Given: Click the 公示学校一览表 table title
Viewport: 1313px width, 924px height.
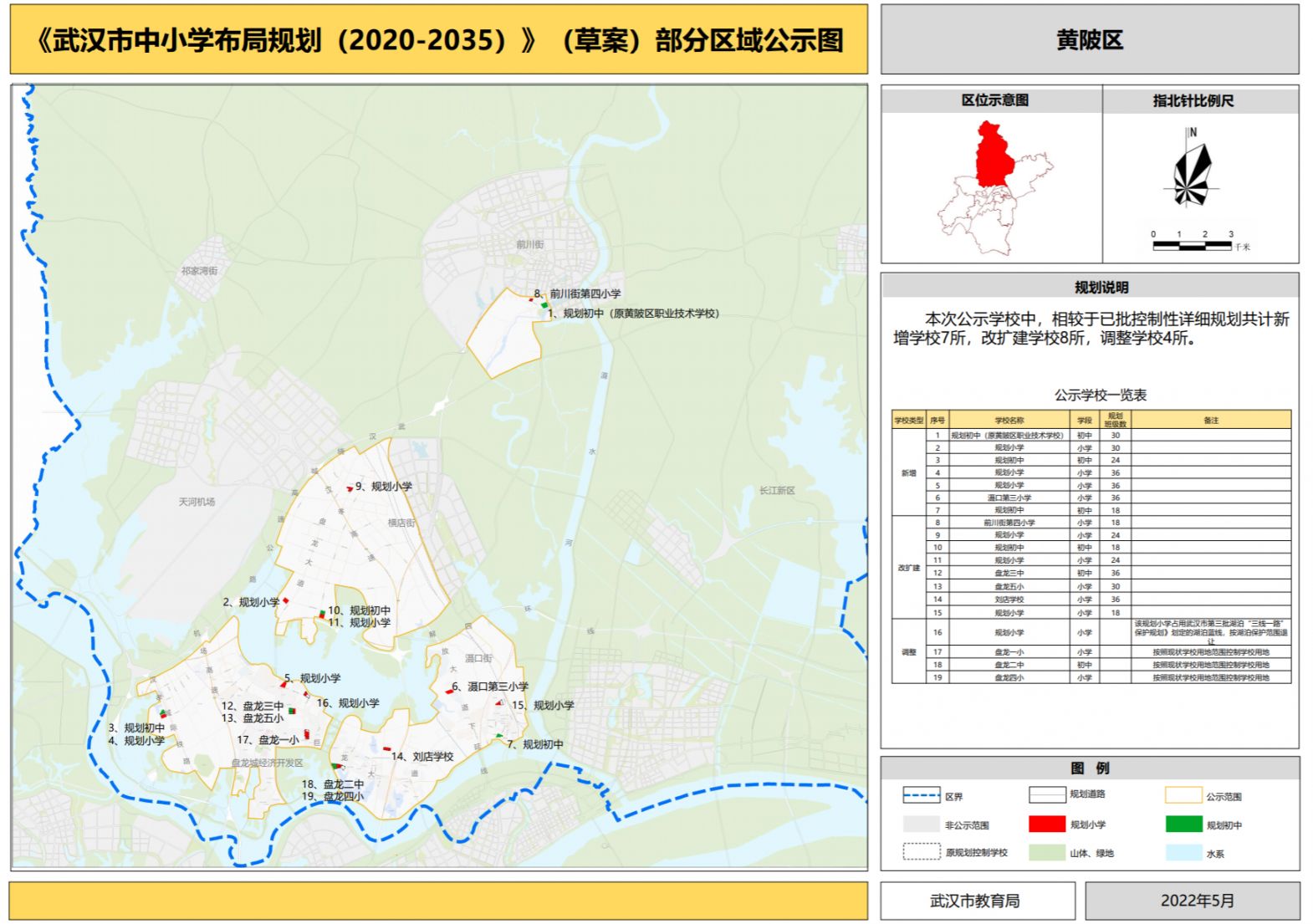Looking at the screenshot, I should pyautogui.click(x=1101, y=395).
